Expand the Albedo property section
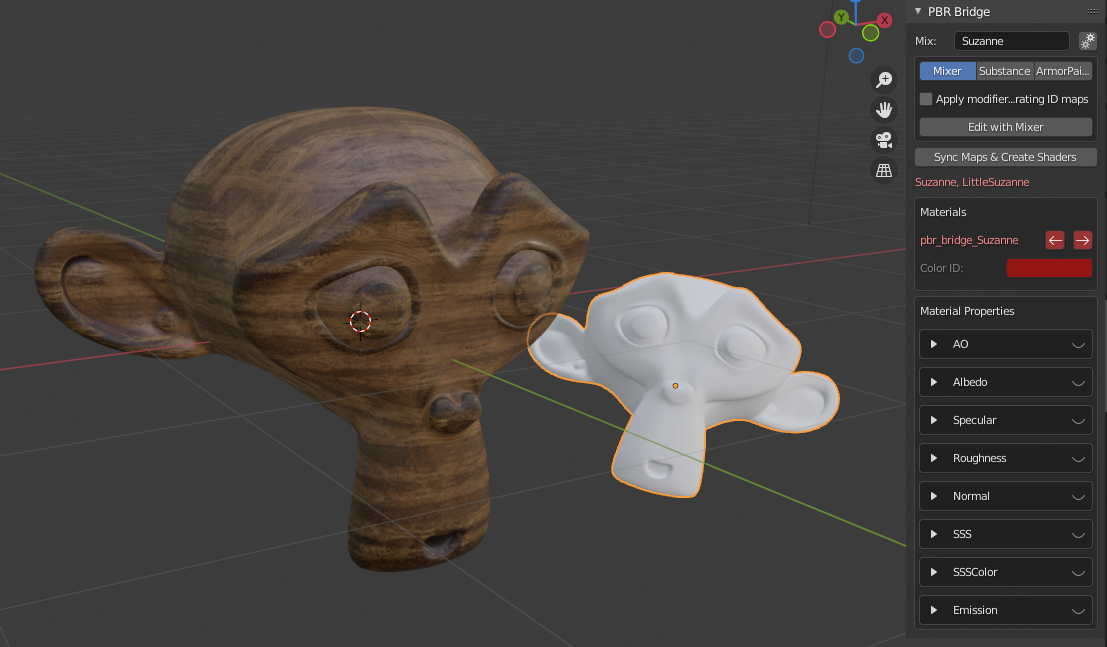1107x647 pixels. (934, 382)
